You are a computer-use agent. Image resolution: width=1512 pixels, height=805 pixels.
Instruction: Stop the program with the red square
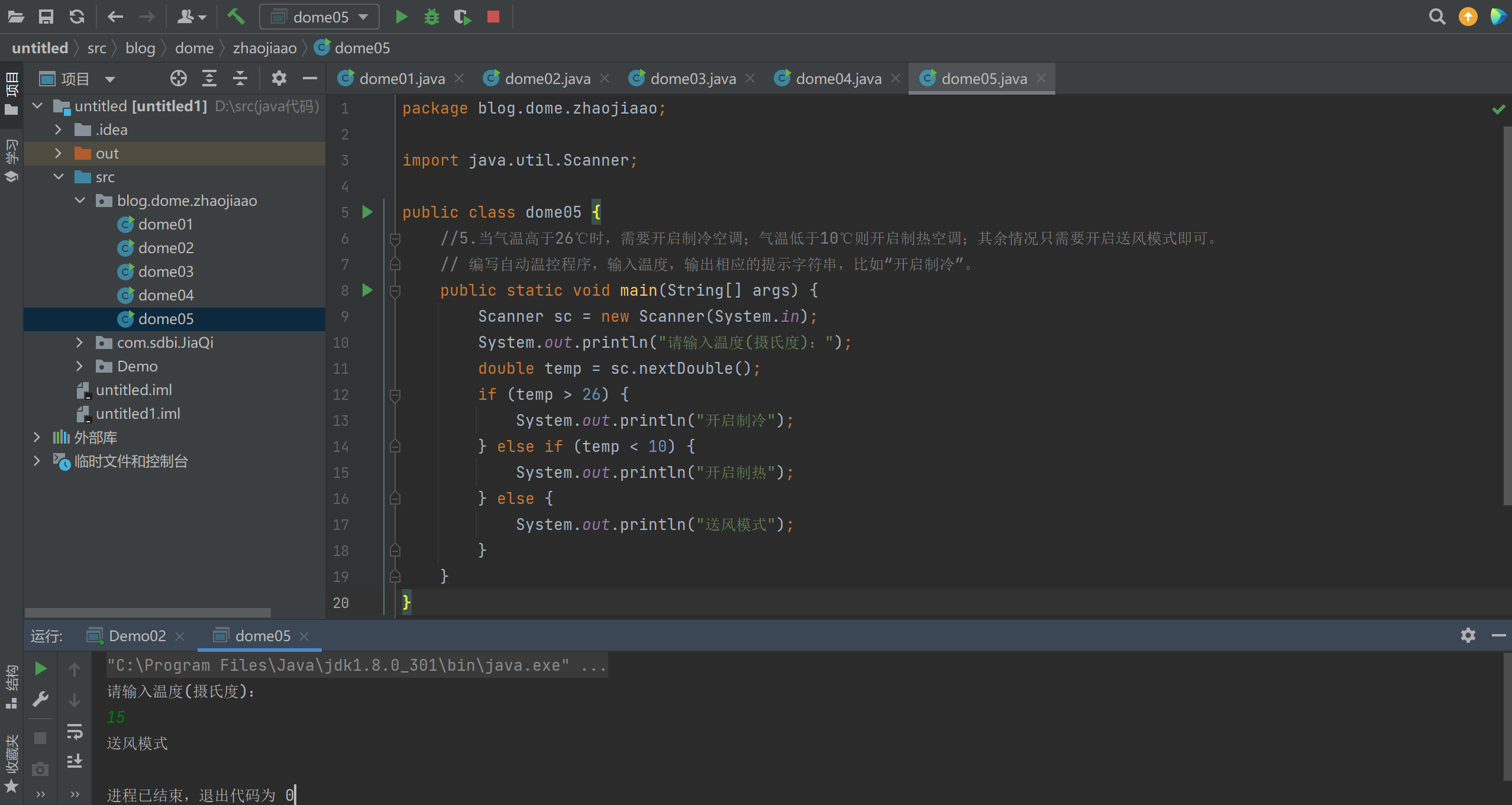click(x=493, y=17)
